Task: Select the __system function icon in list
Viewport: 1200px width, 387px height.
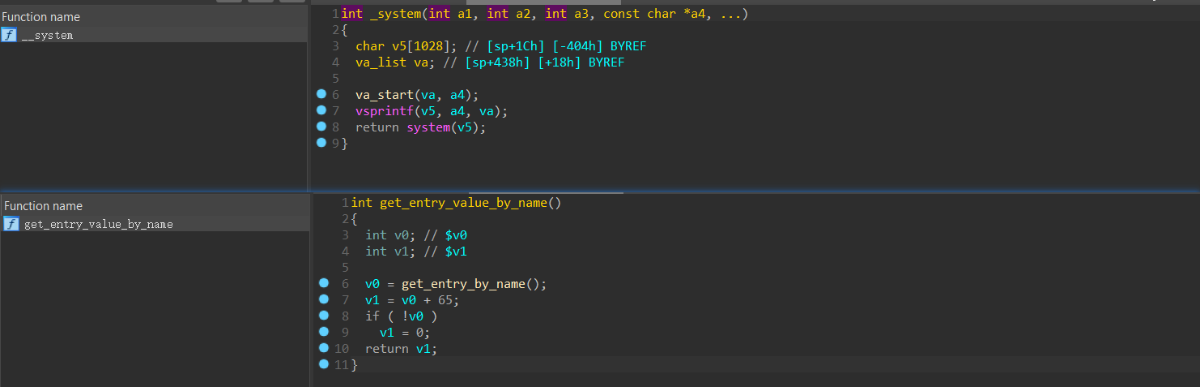Action: click(x=9, y=35)
